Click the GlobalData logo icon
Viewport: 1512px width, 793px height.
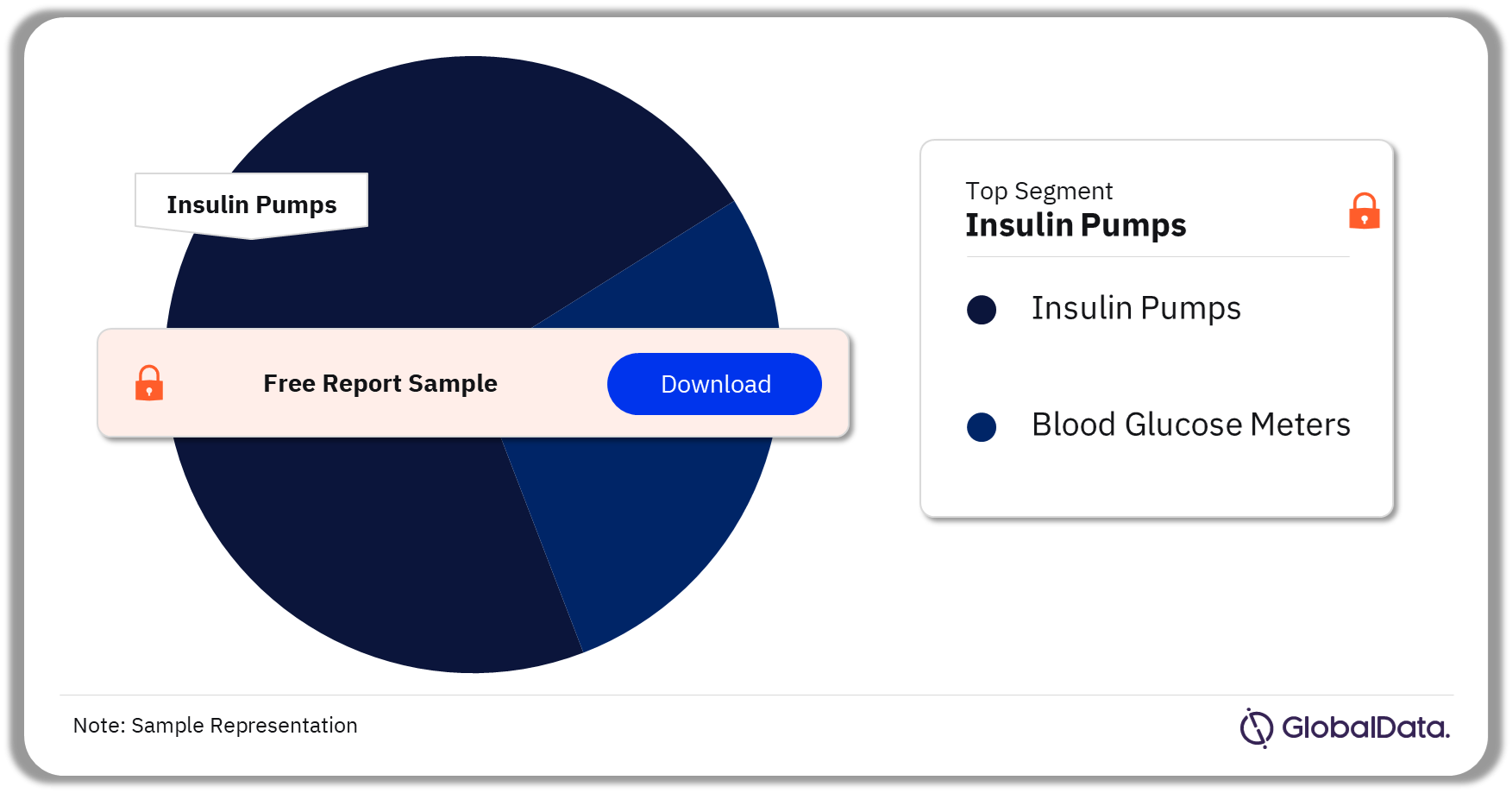[x=1257, y=727]
